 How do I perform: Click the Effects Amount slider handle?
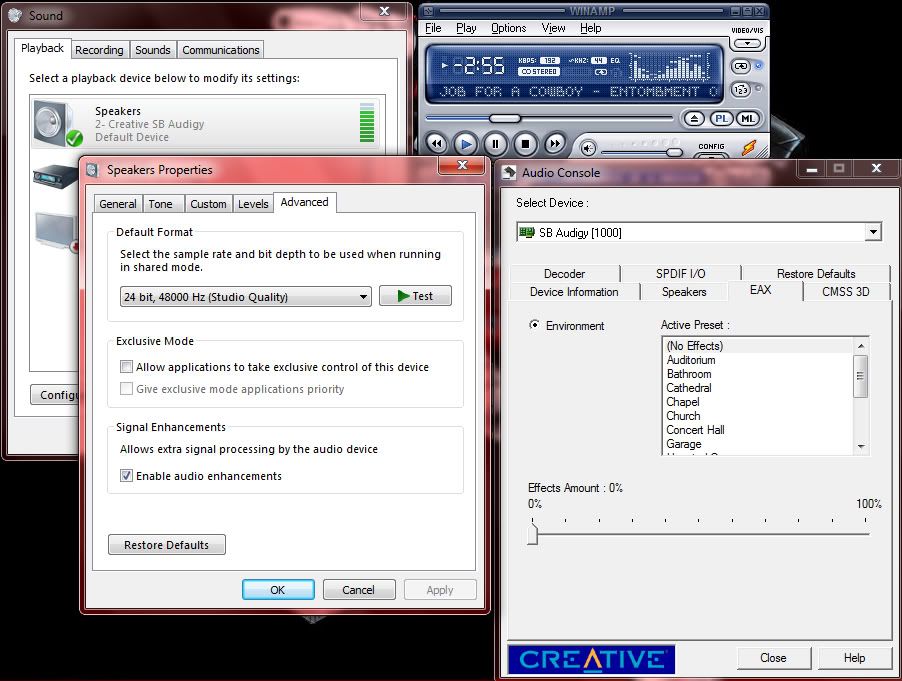point(533,535)
